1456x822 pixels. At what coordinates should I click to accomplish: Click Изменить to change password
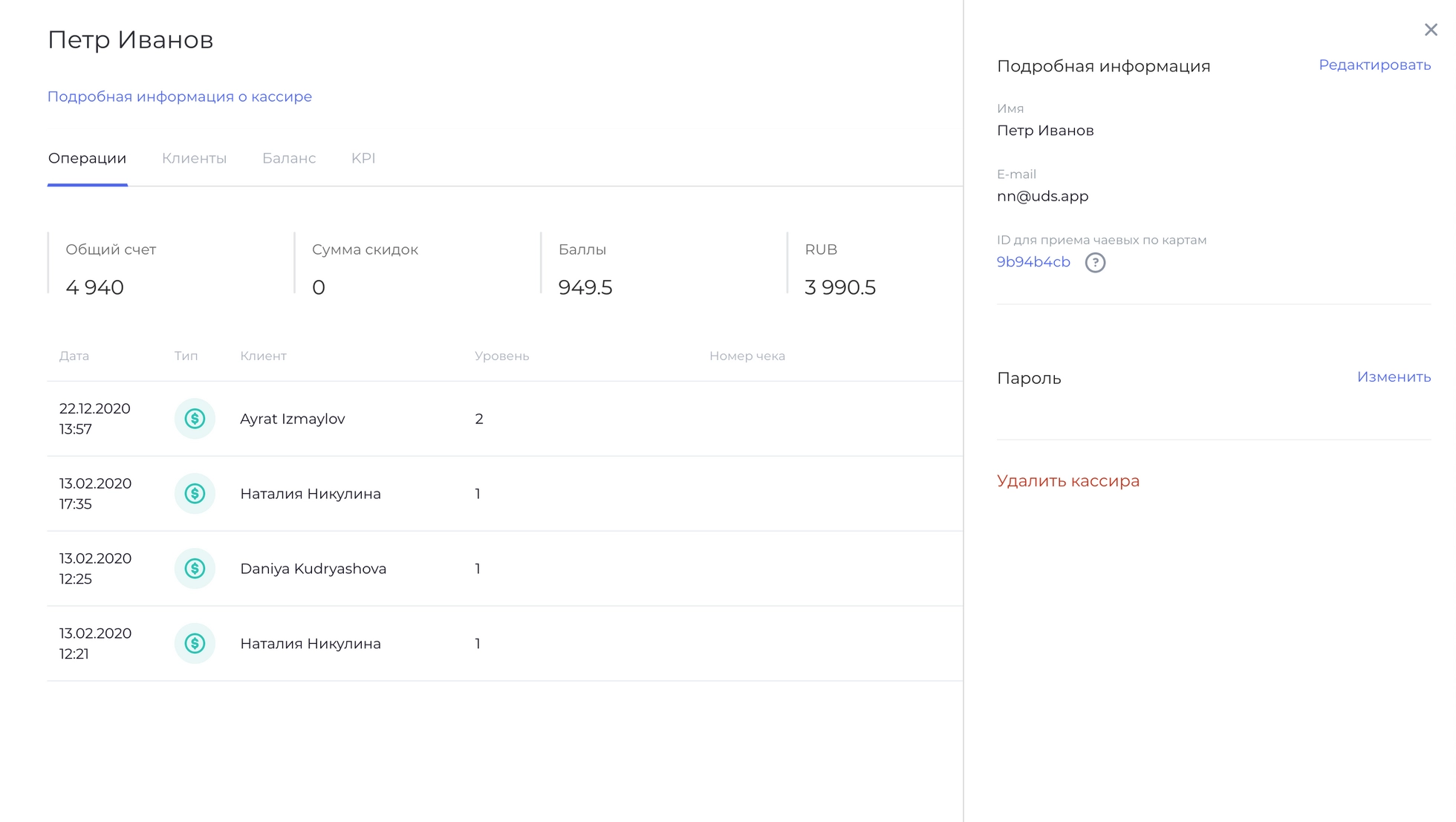click(1394, 377)
